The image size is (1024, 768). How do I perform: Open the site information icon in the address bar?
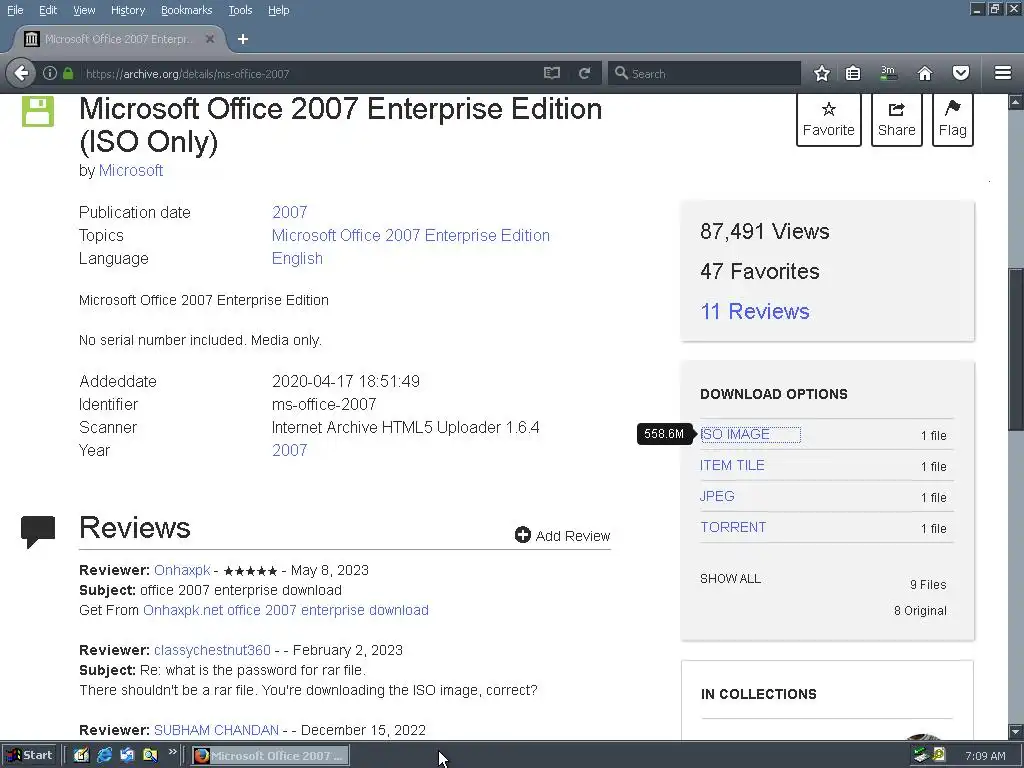(x=50, y=73)
